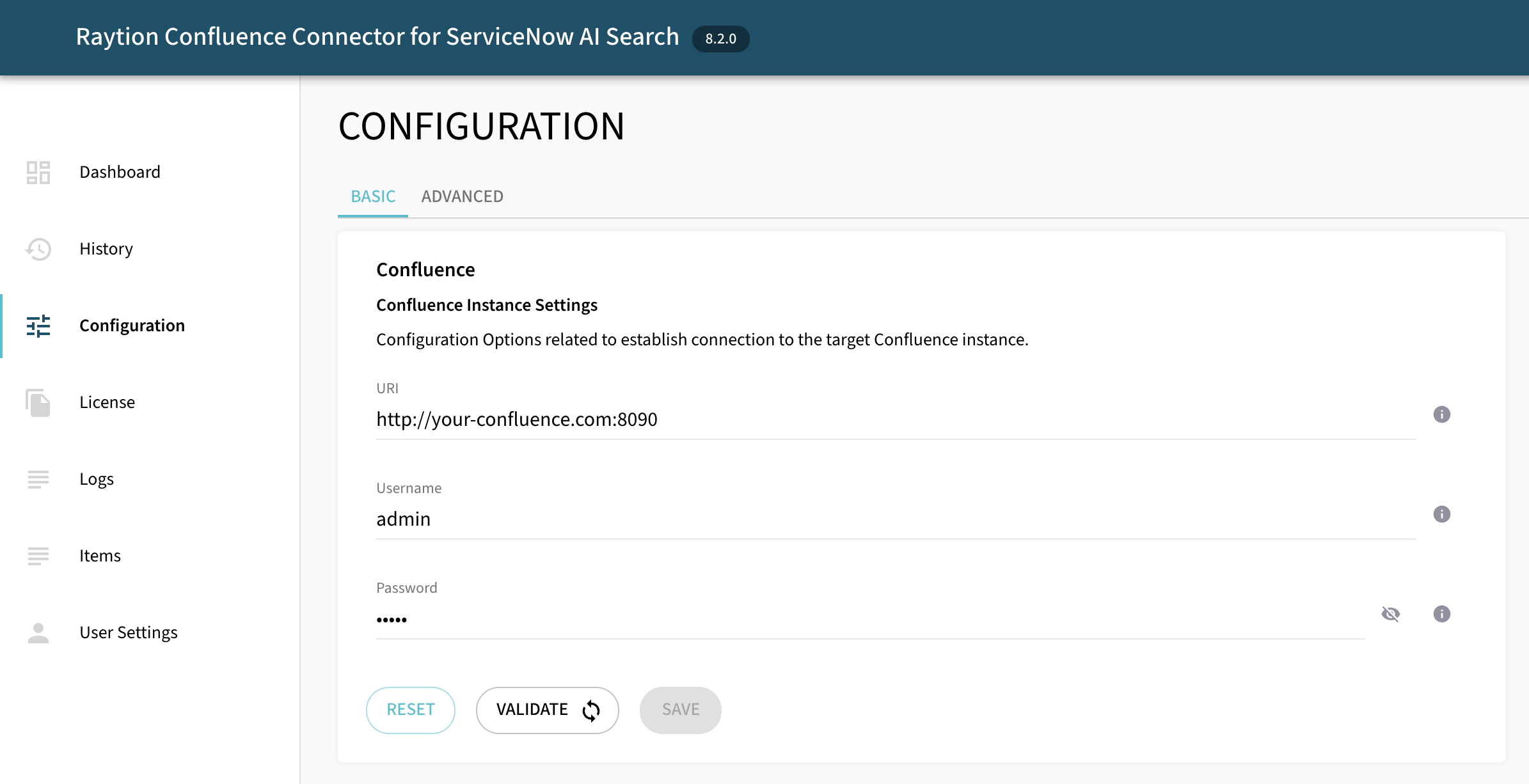Click the Password input field

[x=889, y=618]
